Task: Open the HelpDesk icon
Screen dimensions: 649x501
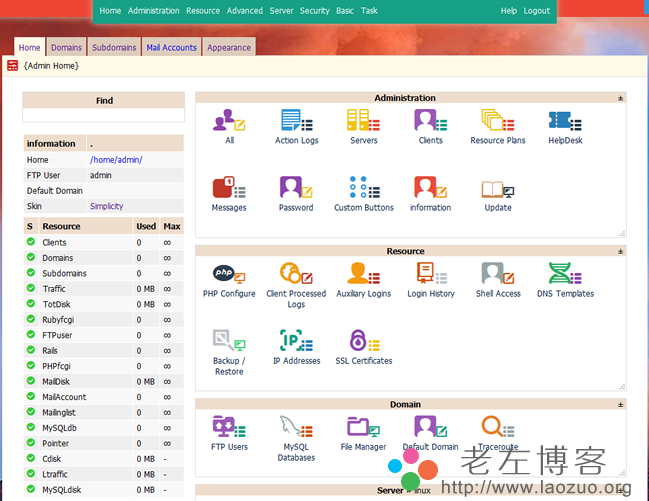Action: tap(565, 122)
